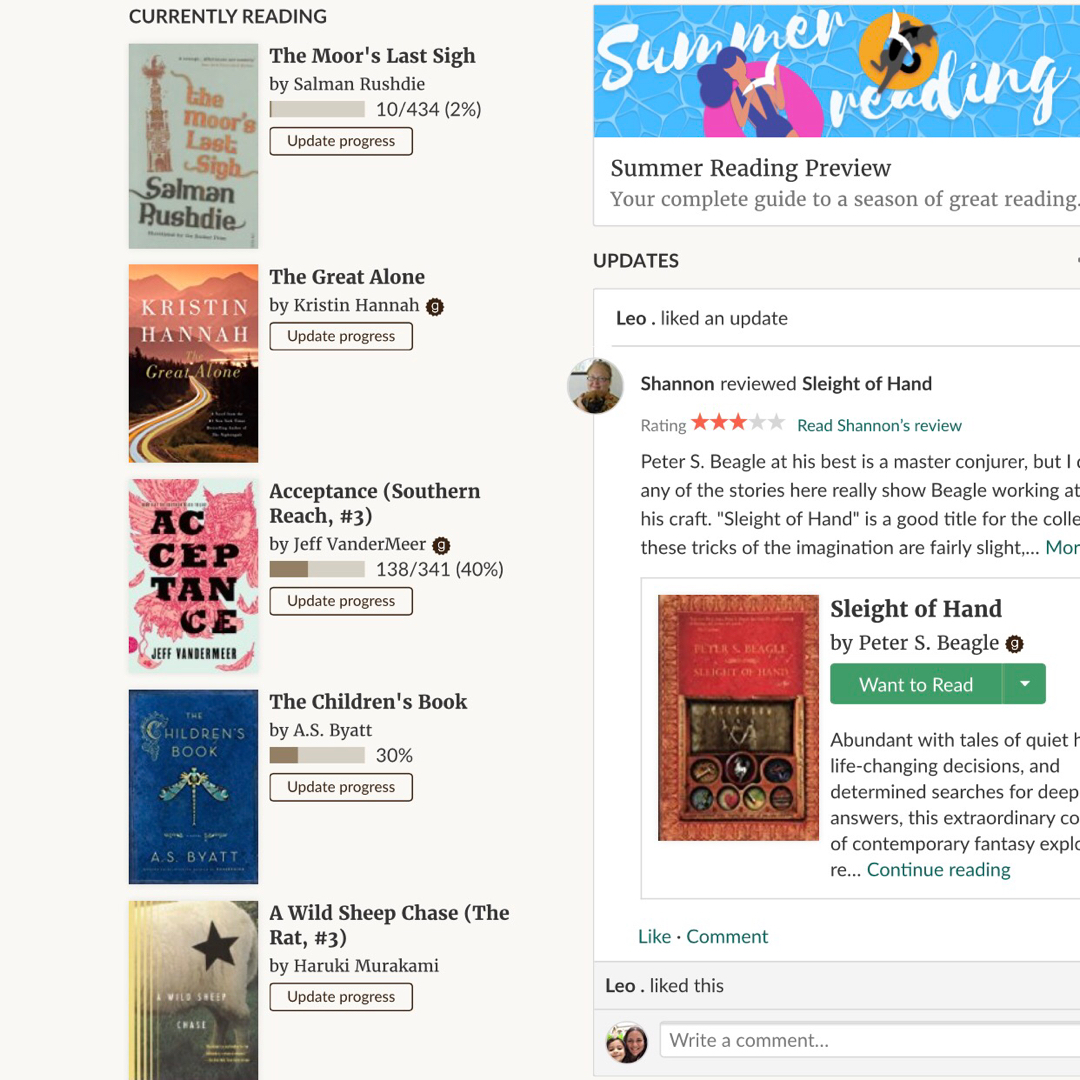Click the Comment link under the review
The height and width of the screenshot is (1080, 1080).
click(727, 937)
